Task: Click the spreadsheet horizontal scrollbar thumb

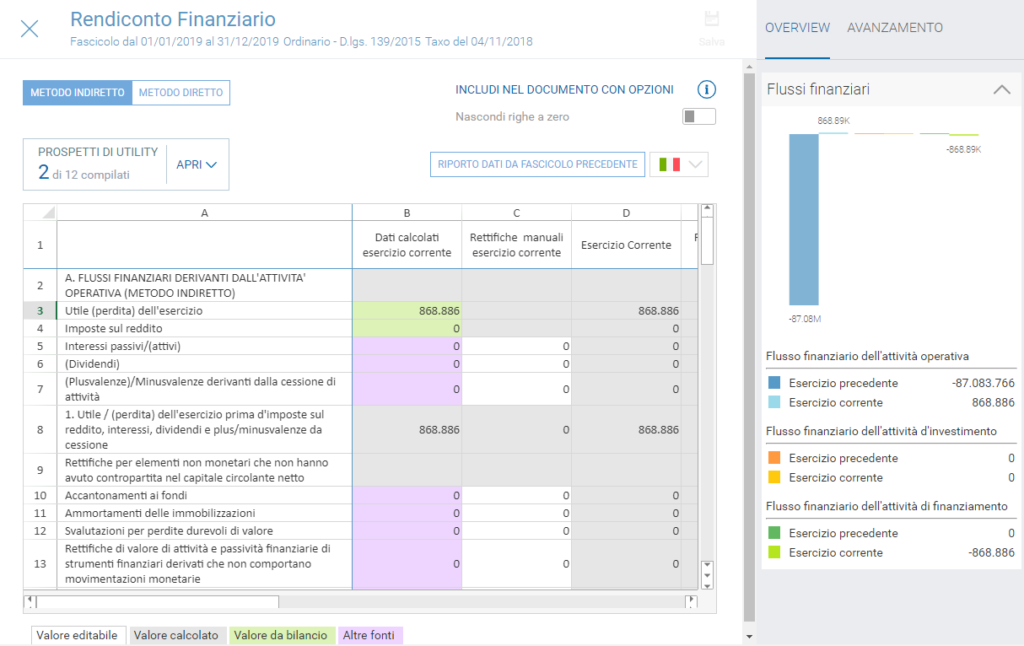Action: tap(157, 602)
